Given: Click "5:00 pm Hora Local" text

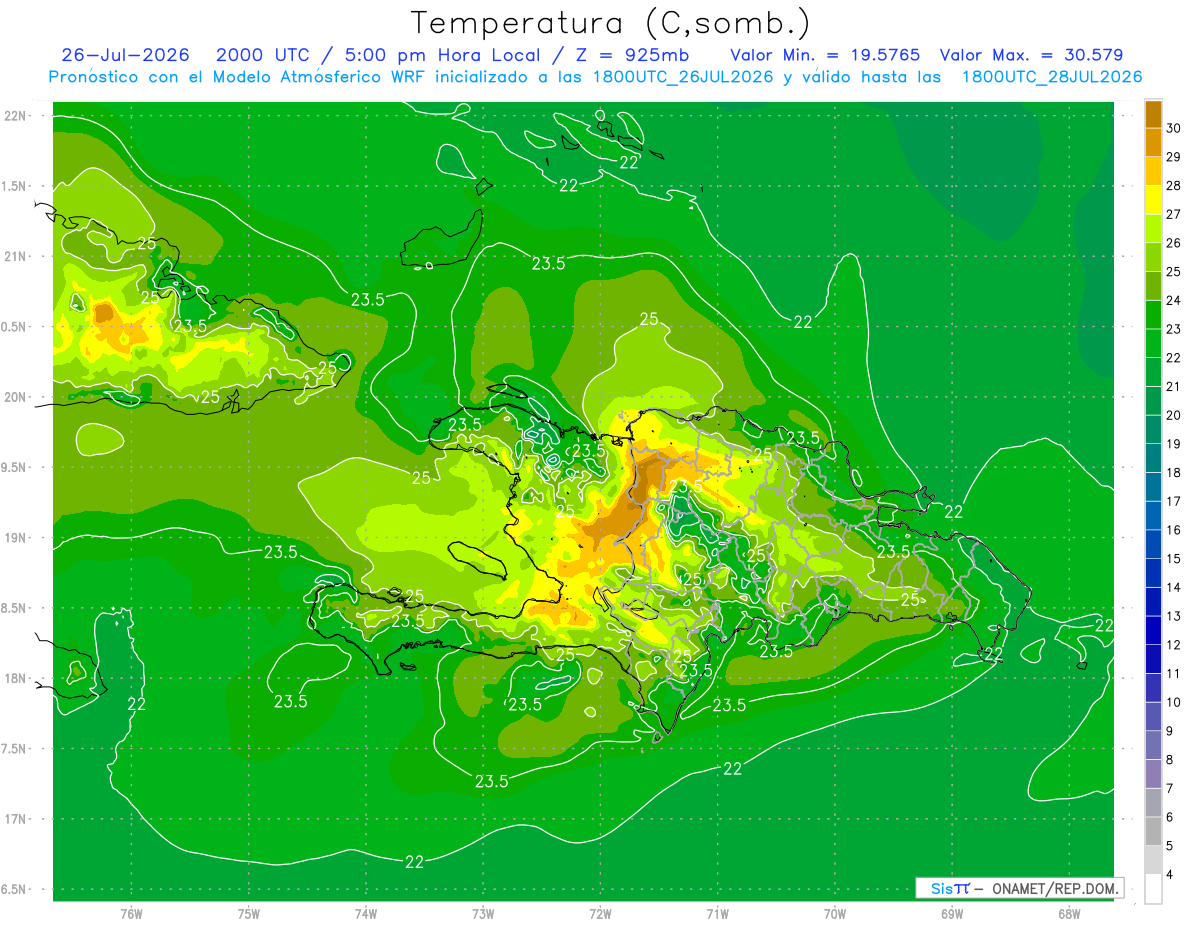Looking at the screenshot, I should tap(440, 55).
